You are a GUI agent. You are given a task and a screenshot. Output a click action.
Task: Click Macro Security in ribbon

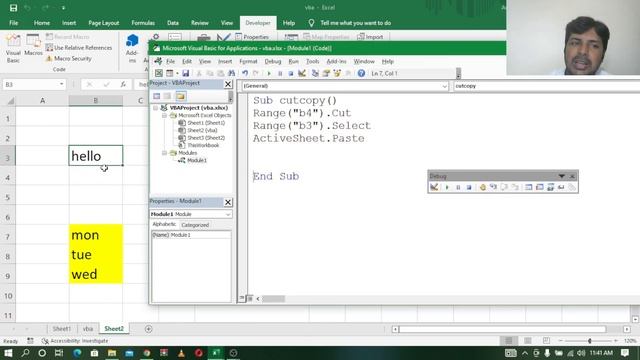[x=69, y=59]
